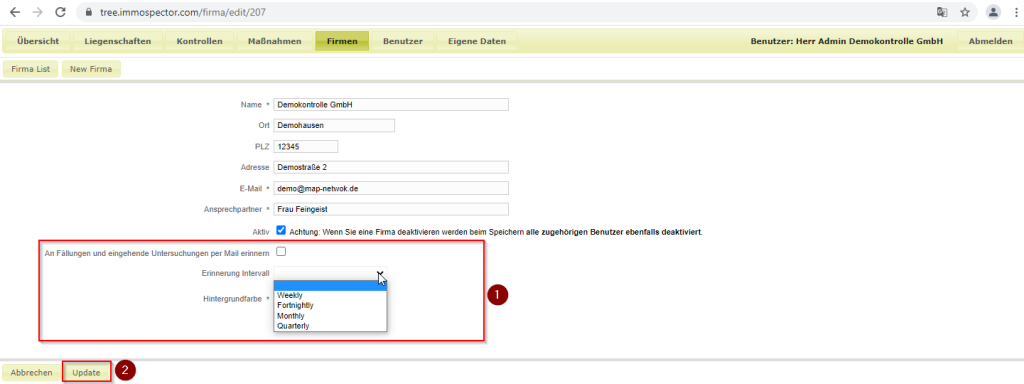
Task: Choose Quarterly reminder interval
Action: click(x=330, y=325)
